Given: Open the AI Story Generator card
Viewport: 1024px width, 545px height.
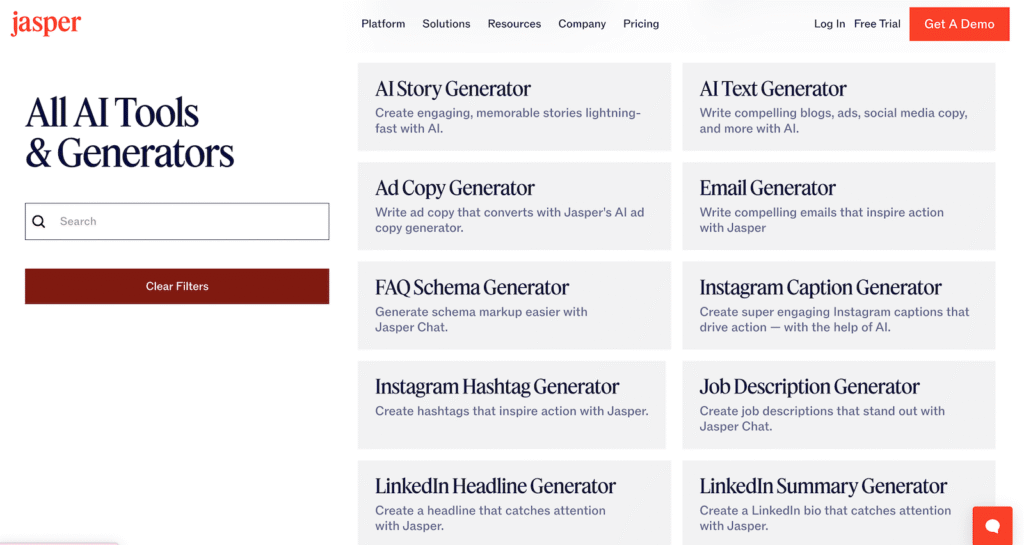Looking at the screenshot, I should point(514,107).
